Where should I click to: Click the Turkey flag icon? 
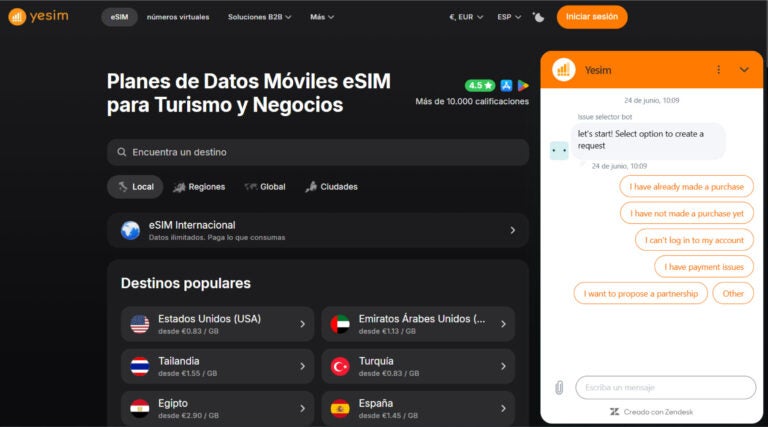pyautogui.click(x=340, y=366)
